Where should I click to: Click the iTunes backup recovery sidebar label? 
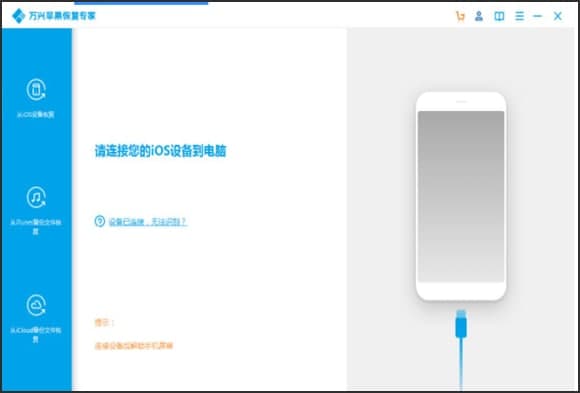tap(36, 227)
